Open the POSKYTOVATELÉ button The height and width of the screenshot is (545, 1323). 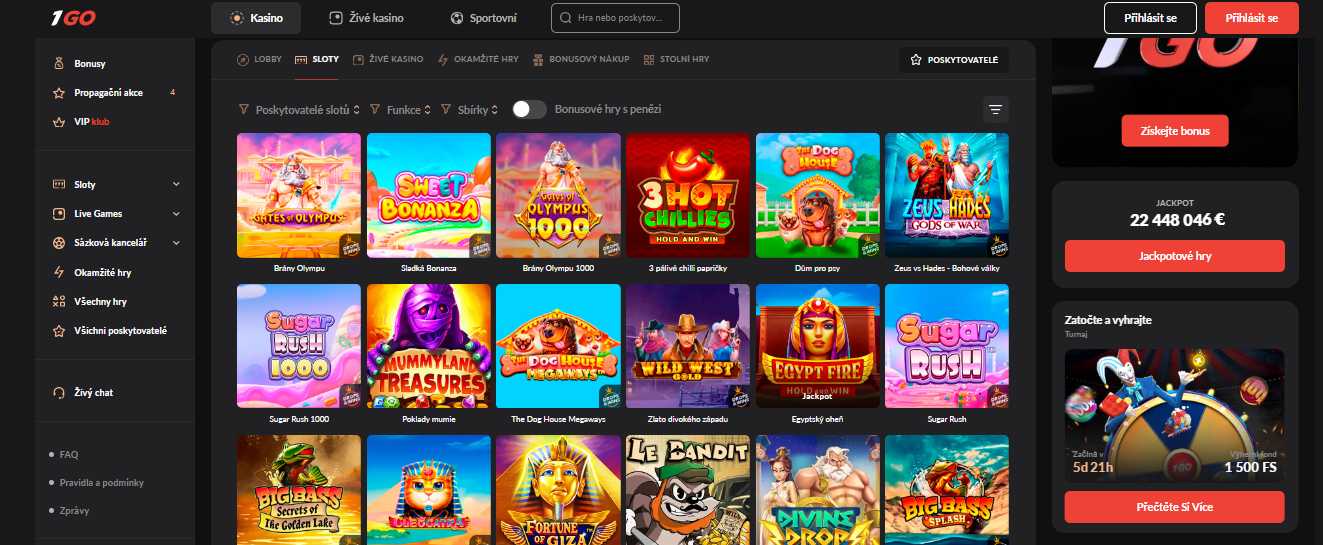pyautogui.click(x=954, y=60)
